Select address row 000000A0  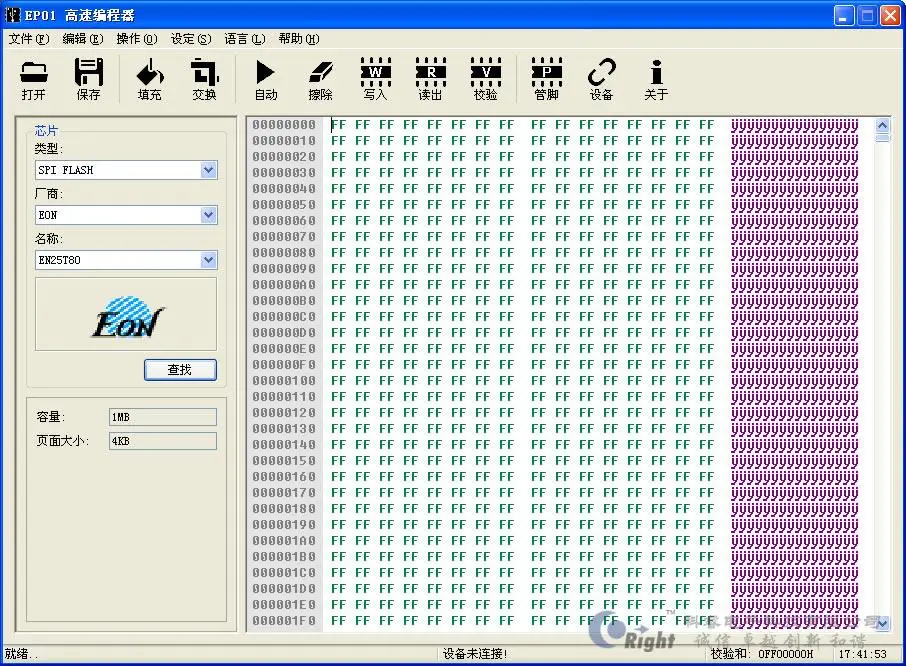(x=284, y=285)
